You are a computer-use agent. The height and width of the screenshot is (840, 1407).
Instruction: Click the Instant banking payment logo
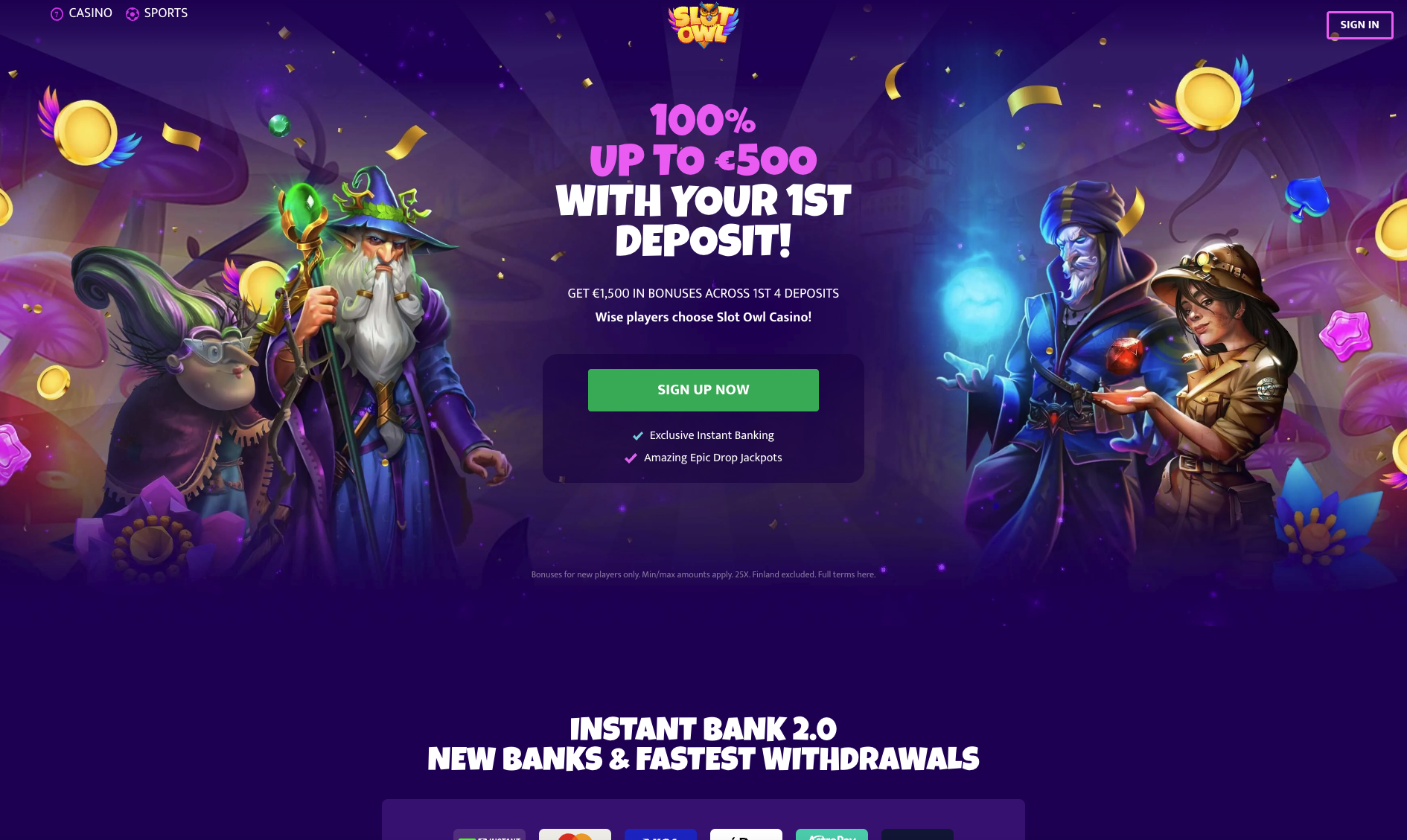(x=489, y=835)
